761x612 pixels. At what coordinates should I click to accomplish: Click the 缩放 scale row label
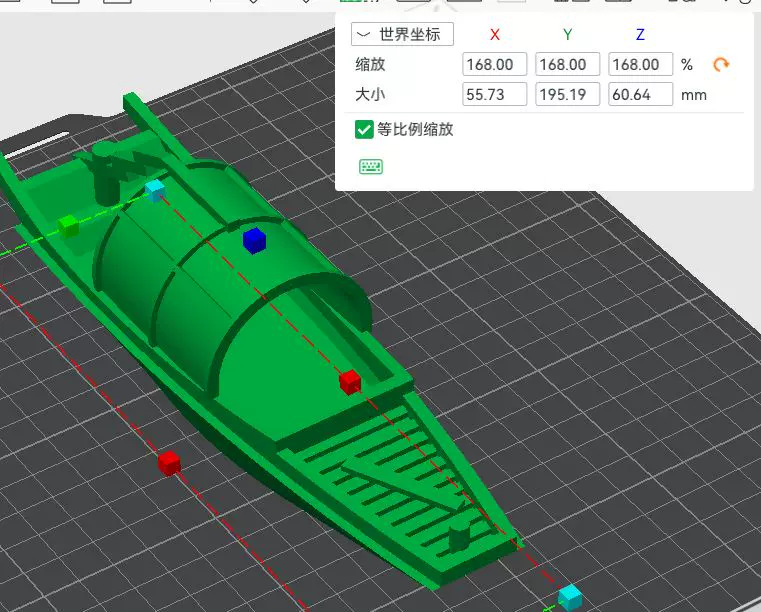tap(370, 64)
